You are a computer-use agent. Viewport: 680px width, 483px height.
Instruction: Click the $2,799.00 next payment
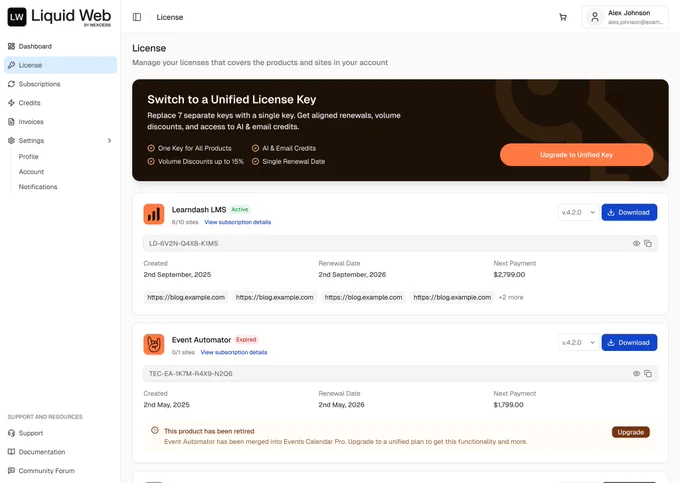(509, 274)
